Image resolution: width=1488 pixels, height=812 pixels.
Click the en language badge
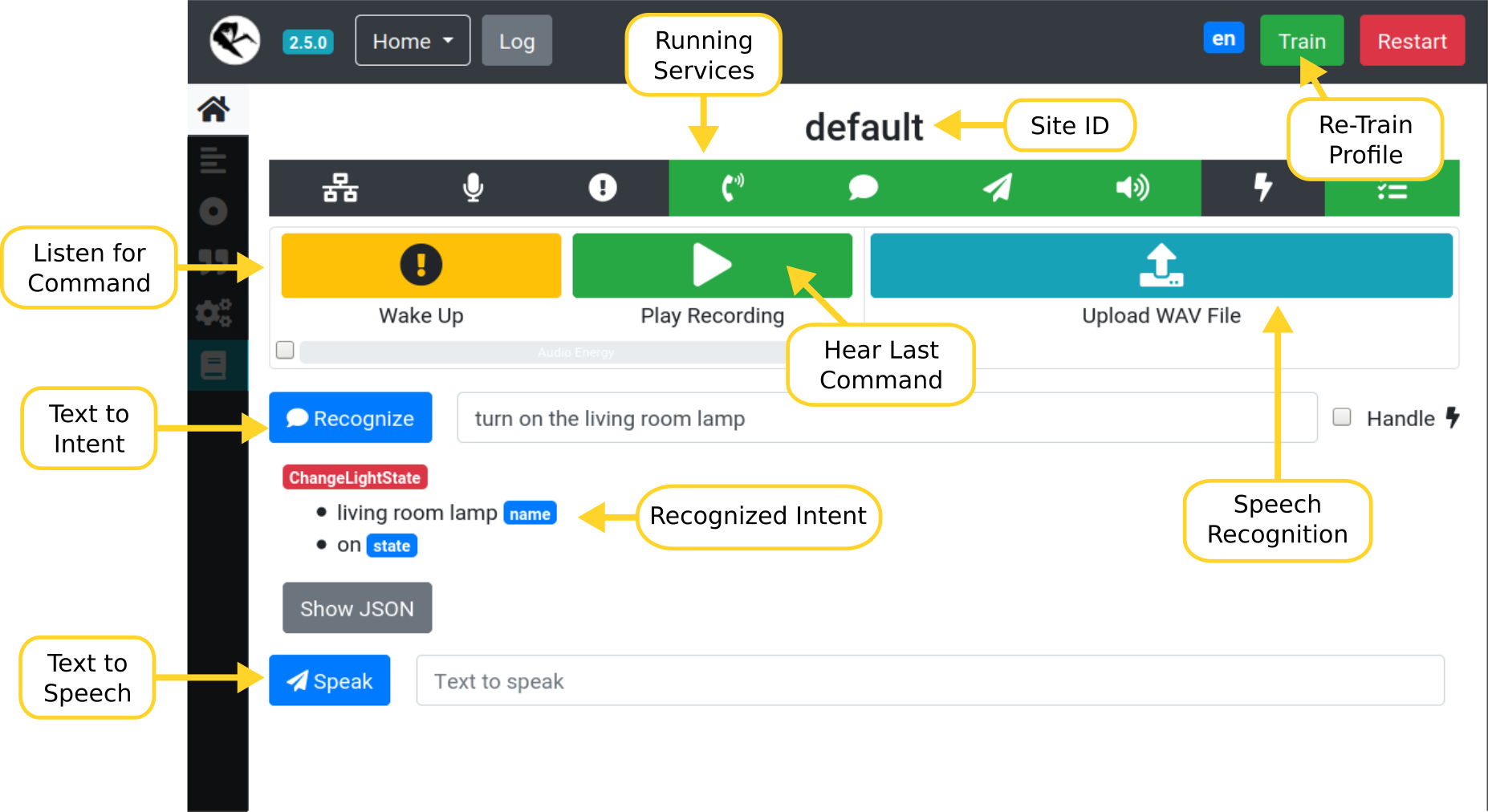click(1223, 38)
